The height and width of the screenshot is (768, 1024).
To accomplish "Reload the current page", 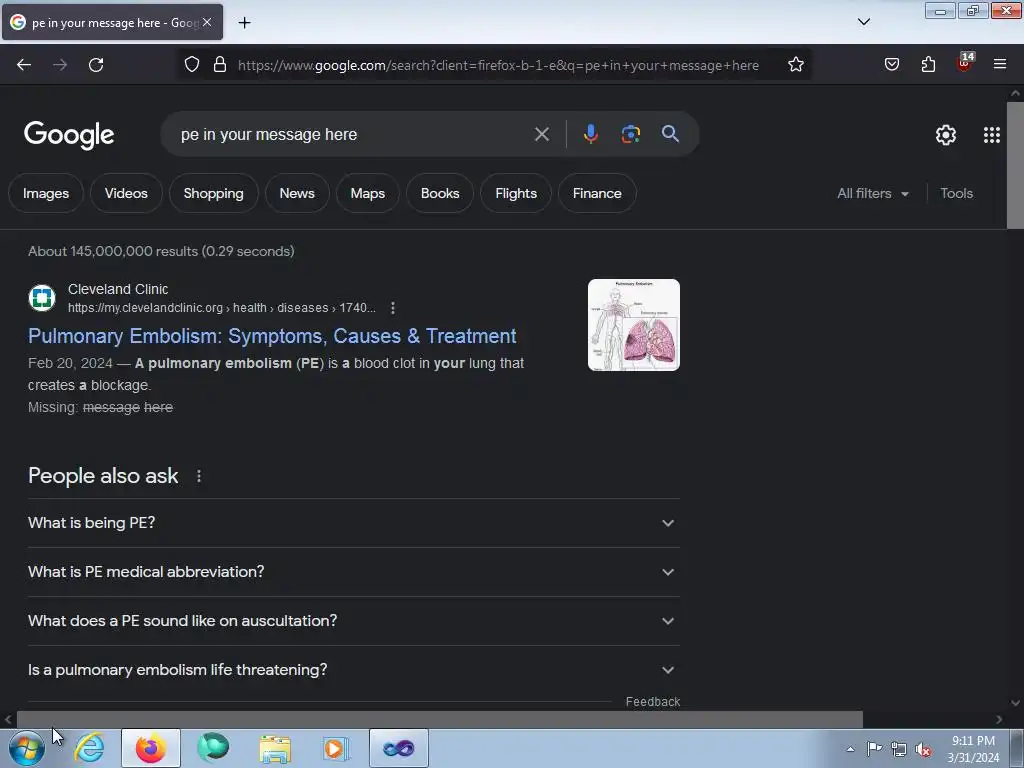I will (x=96, y=65).
